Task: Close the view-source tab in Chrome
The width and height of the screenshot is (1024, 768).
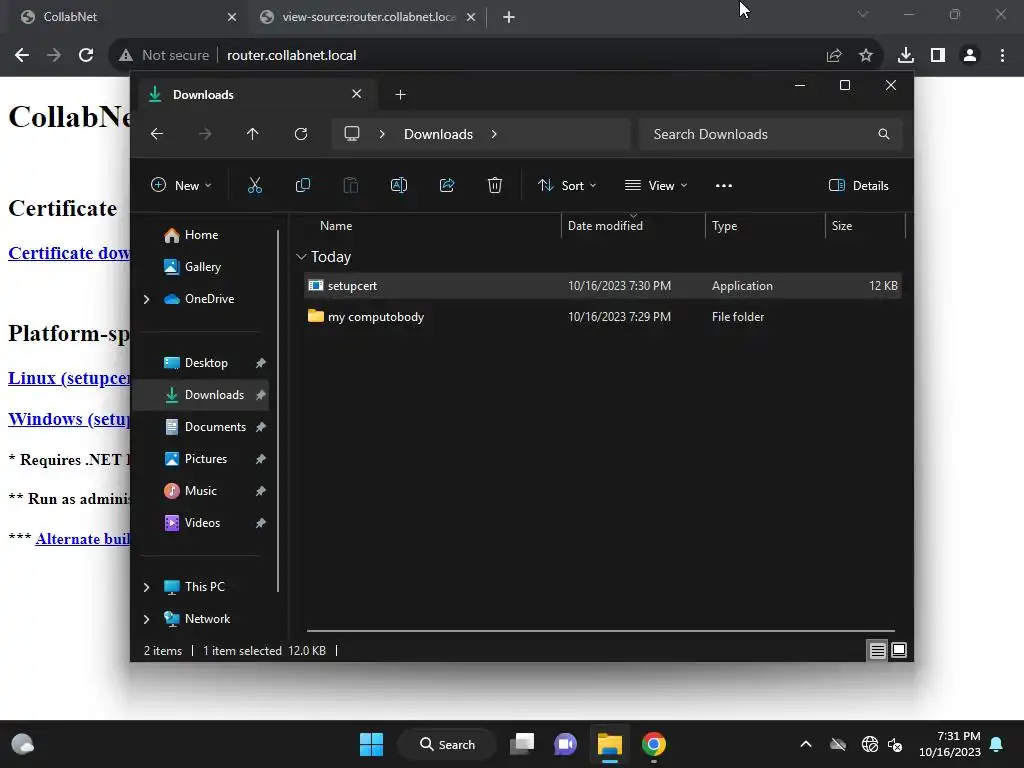Action: click(x=471, y=17)
